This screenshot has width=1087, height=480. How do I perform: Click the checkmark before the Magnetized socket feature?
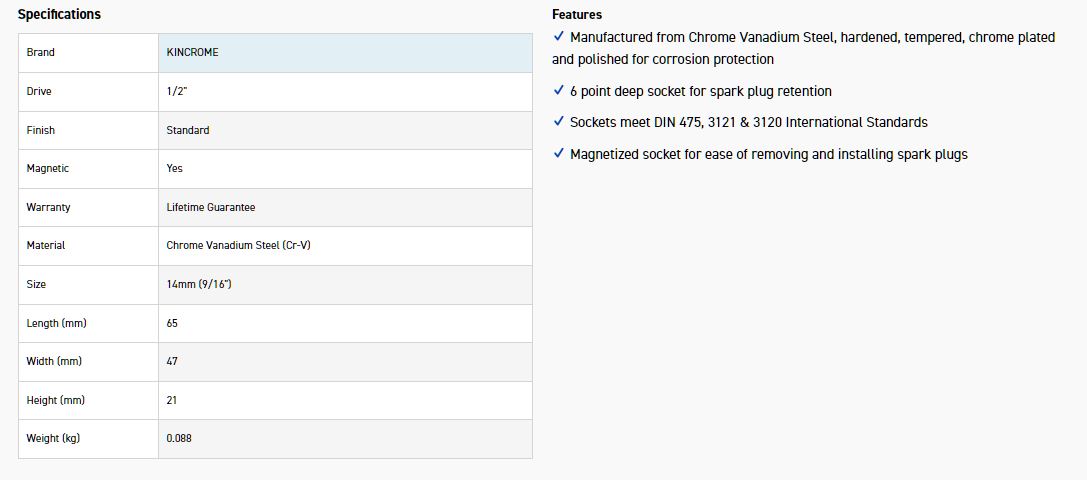pos(558,154)
